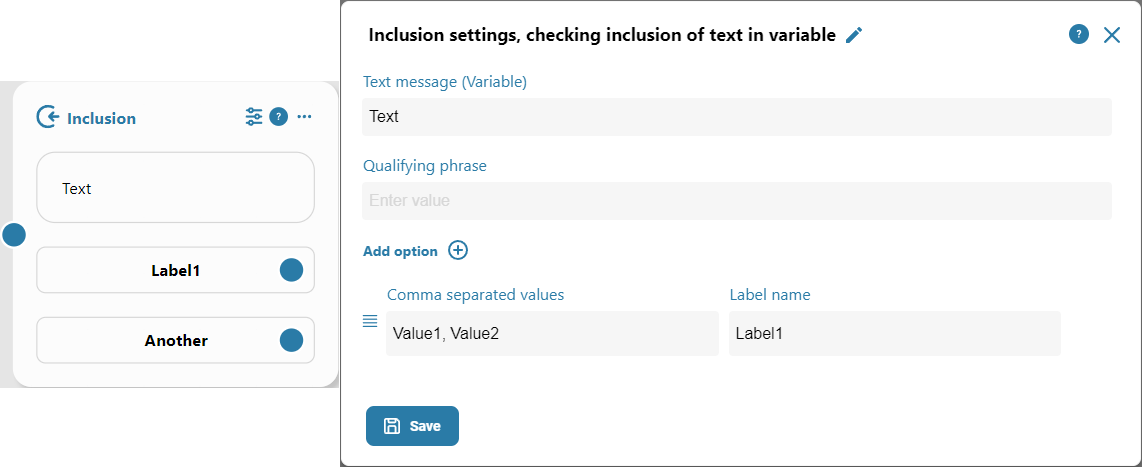The height and width of the screenshot is (467, 1142).
Task: Click the Another output connector dot
Action: pos(291,340)
